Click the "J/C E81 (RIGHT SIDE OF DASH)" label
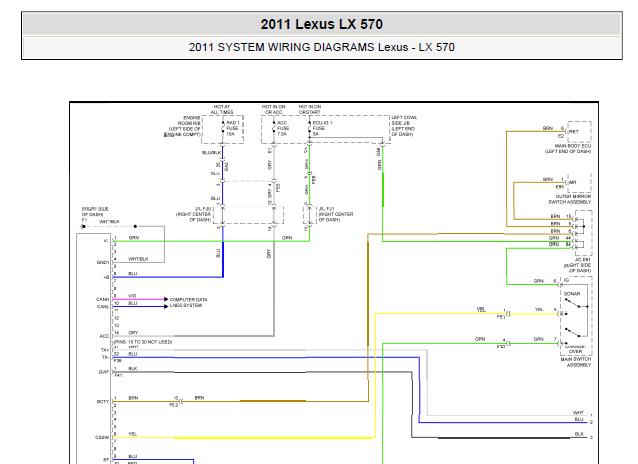 click(578, 265)
